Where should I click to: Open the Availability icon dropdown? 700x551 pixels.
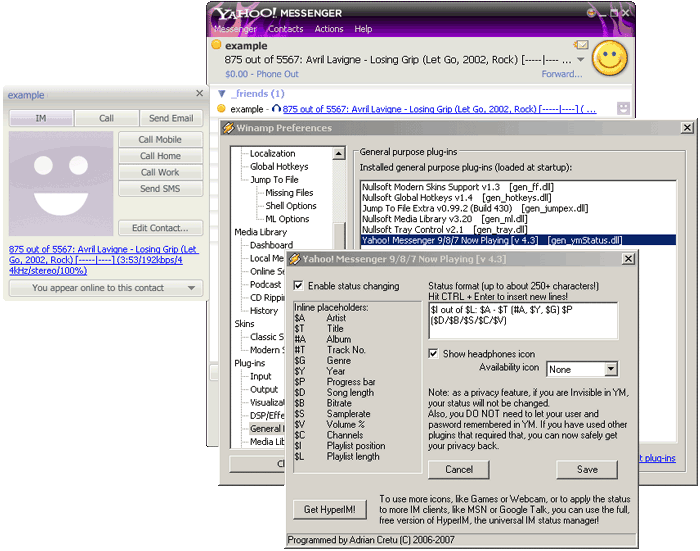[609, 369]
